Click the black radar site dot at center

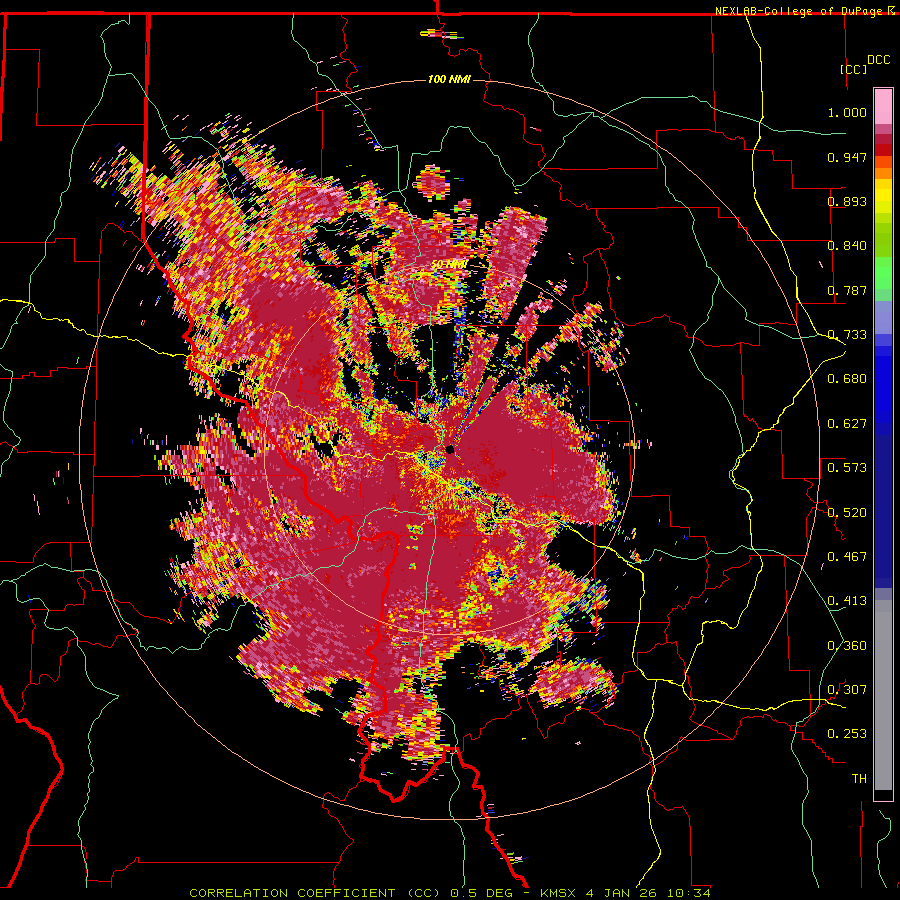(450, 449)
